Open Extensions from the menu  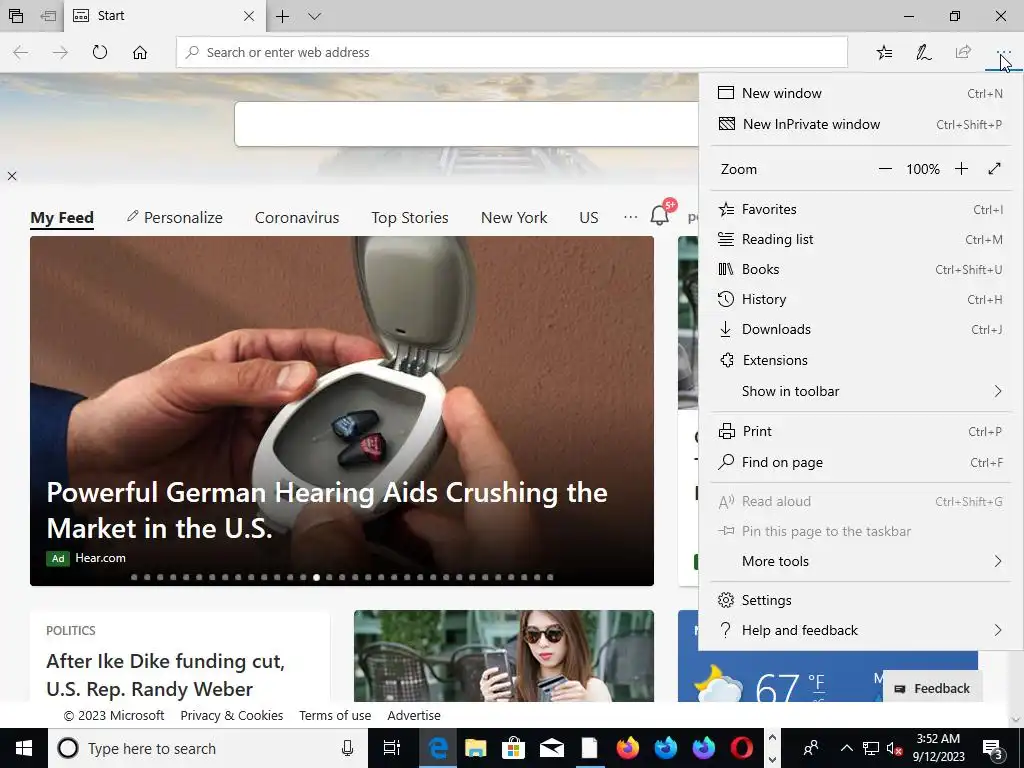(861, 360)
